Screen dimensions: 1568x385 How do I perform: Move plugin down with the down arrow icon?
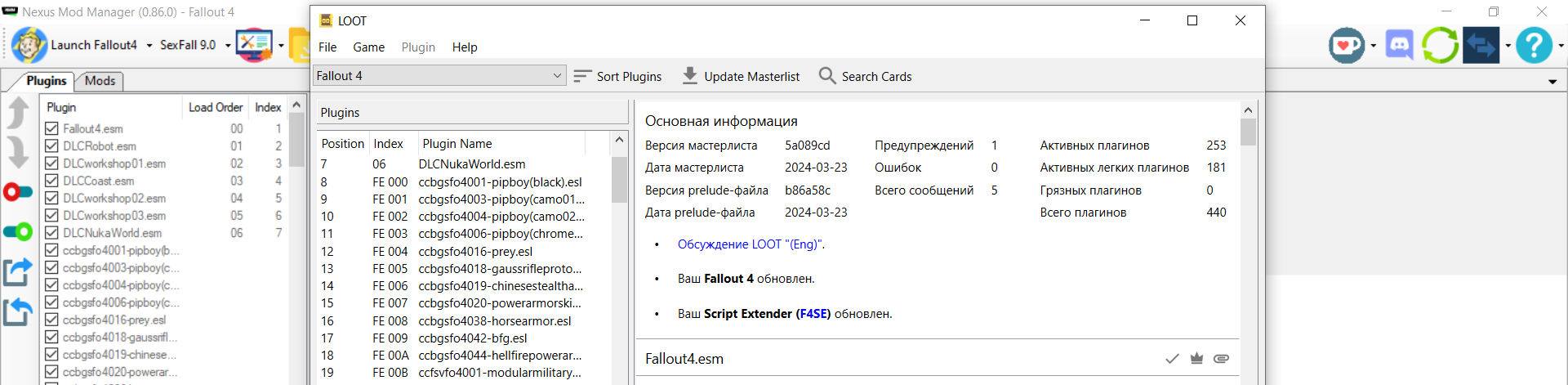pyautogui.click(x=18, y=153)
